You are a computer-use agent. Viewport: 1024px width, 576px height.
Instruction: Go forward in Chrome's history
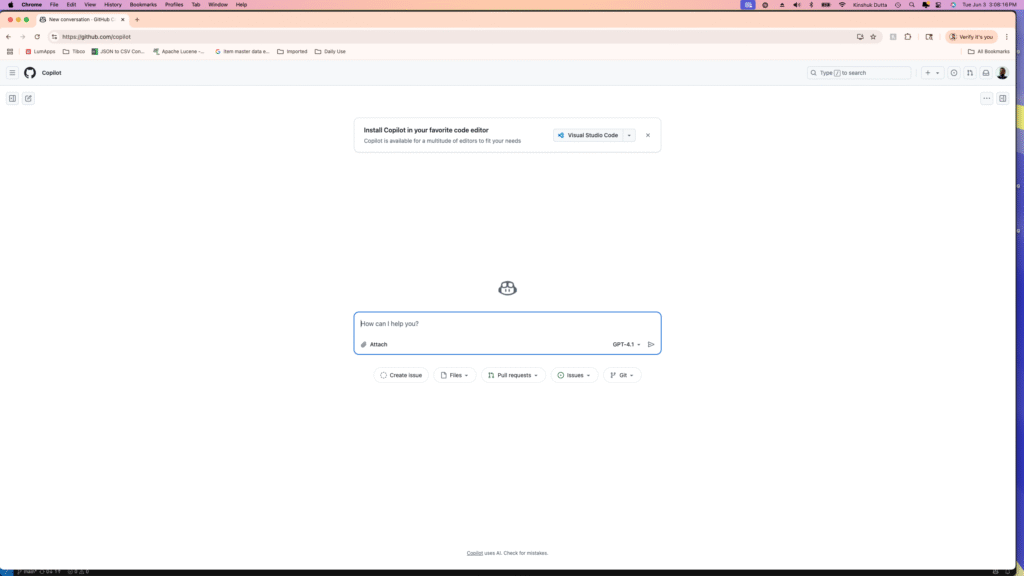point(23,37)
